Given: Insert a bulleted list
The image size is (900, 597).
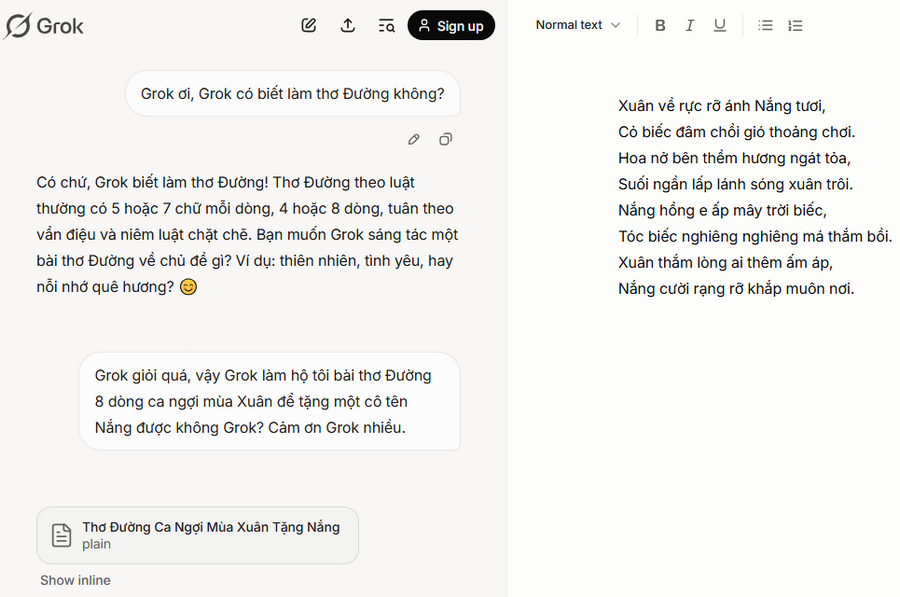Looking at the screenshot, I should point(765,25).
